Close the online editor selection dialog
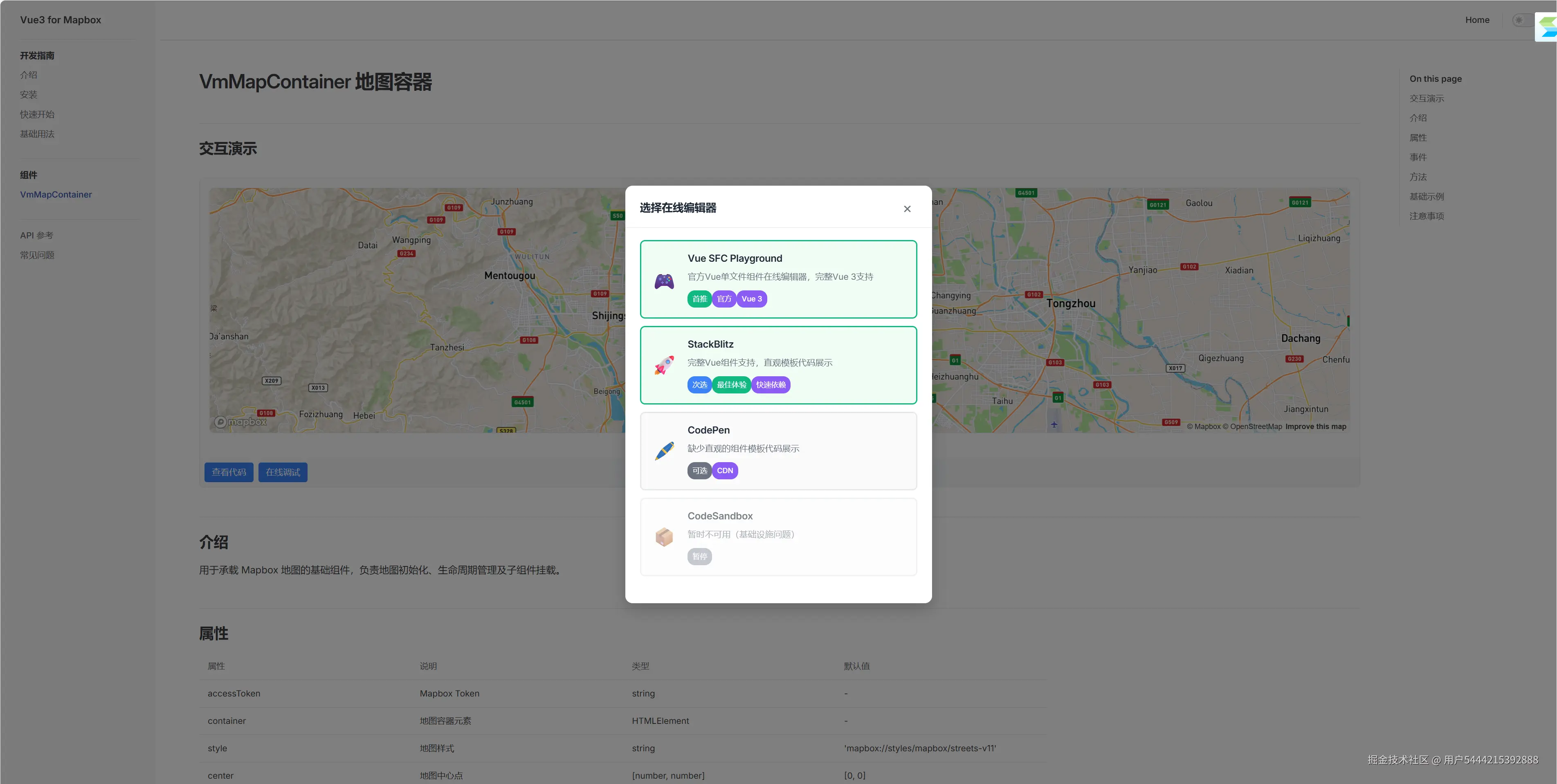 907,209
